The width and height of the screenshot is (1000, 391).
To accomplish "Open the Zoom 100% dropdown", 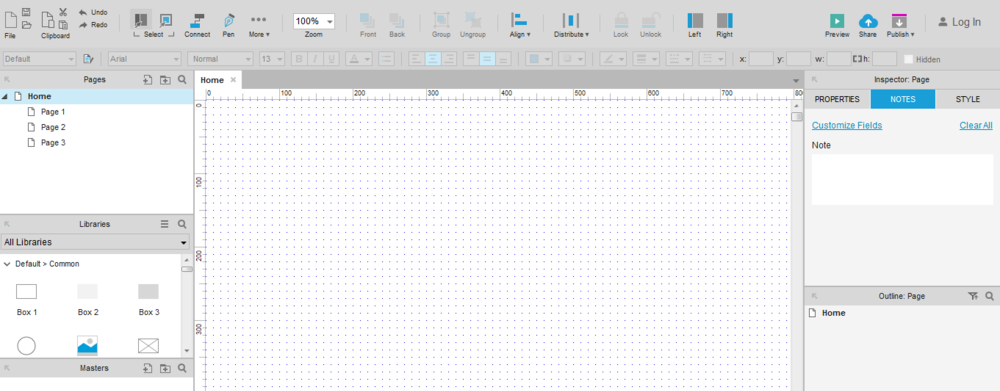I will pyautogui.click(x=314, y=21).
